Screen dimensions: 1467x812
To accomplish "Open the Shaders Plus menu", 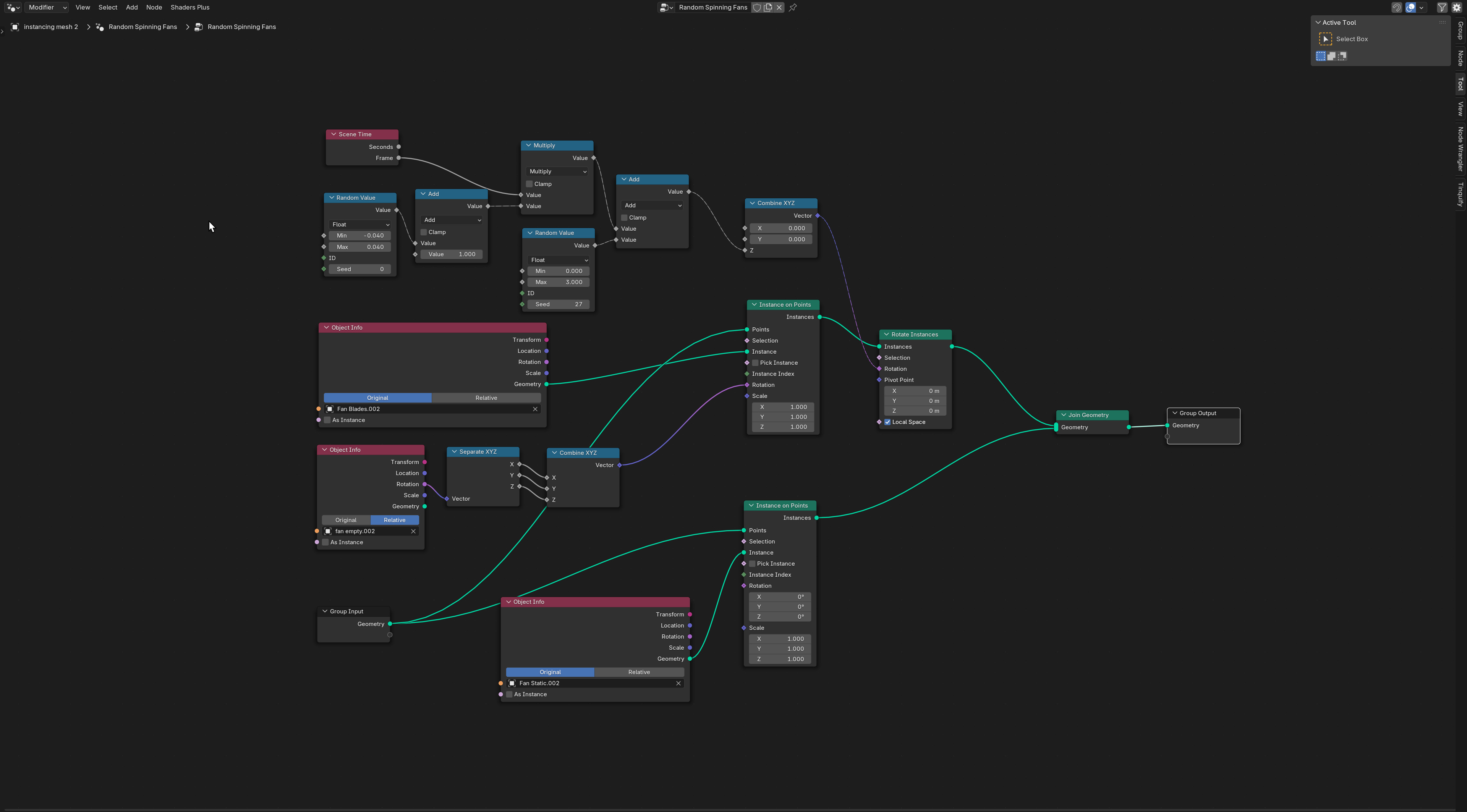I will [x=189, y=7].
